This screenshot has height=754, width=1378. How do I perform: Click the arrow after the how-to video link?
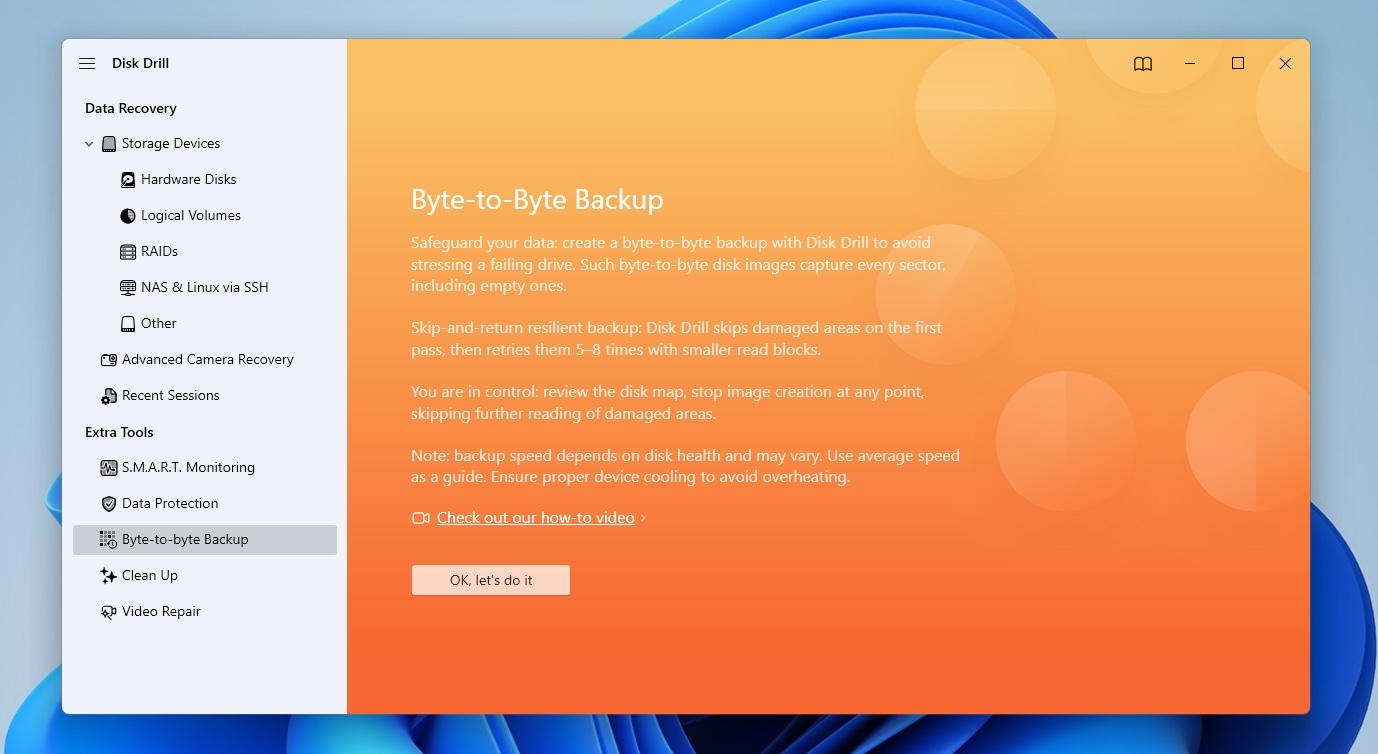[643, 518]
